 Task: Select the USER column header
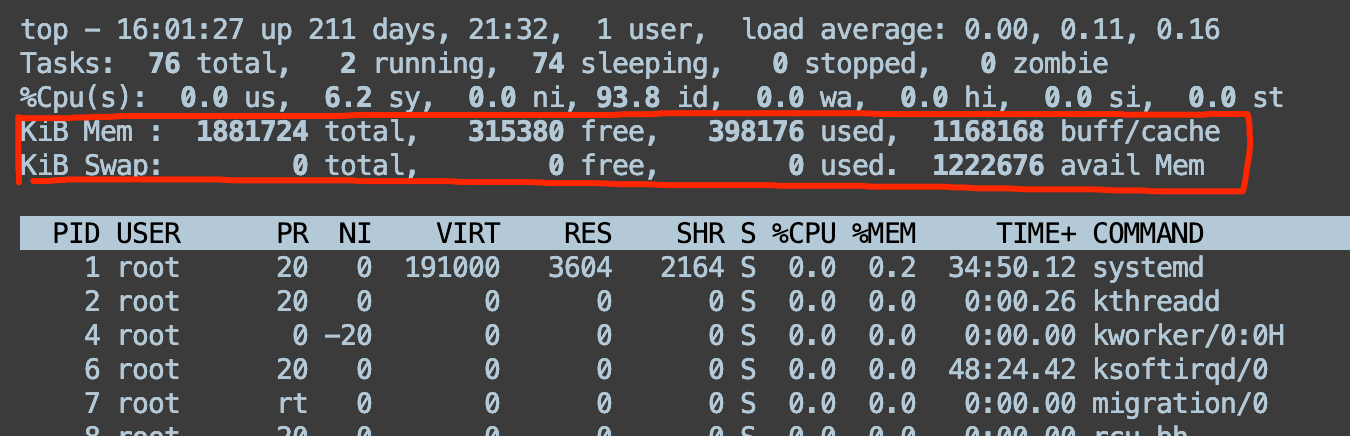(148, 234)
